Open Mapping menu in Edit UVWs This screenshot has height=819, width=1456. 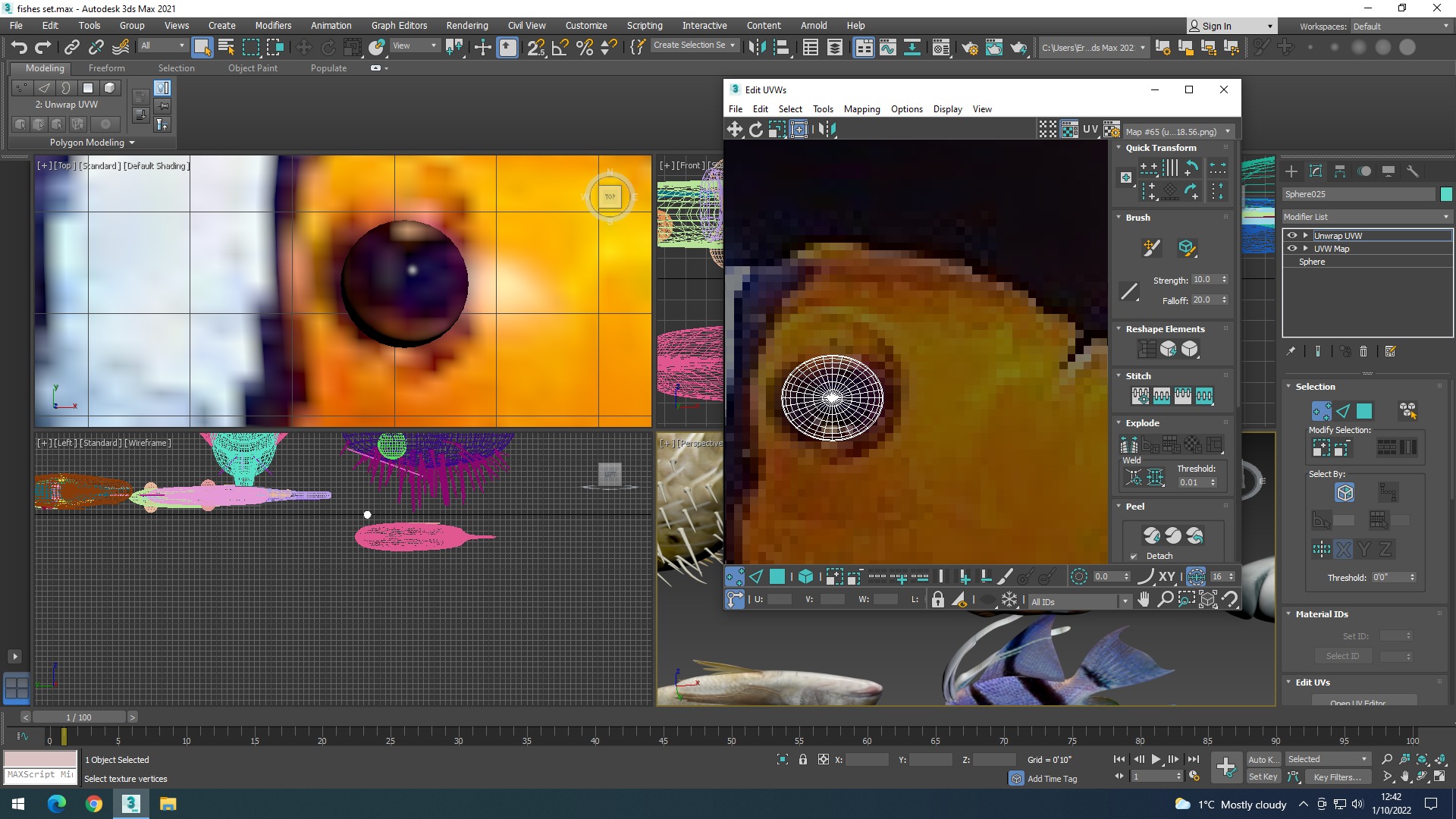point(862,109)
